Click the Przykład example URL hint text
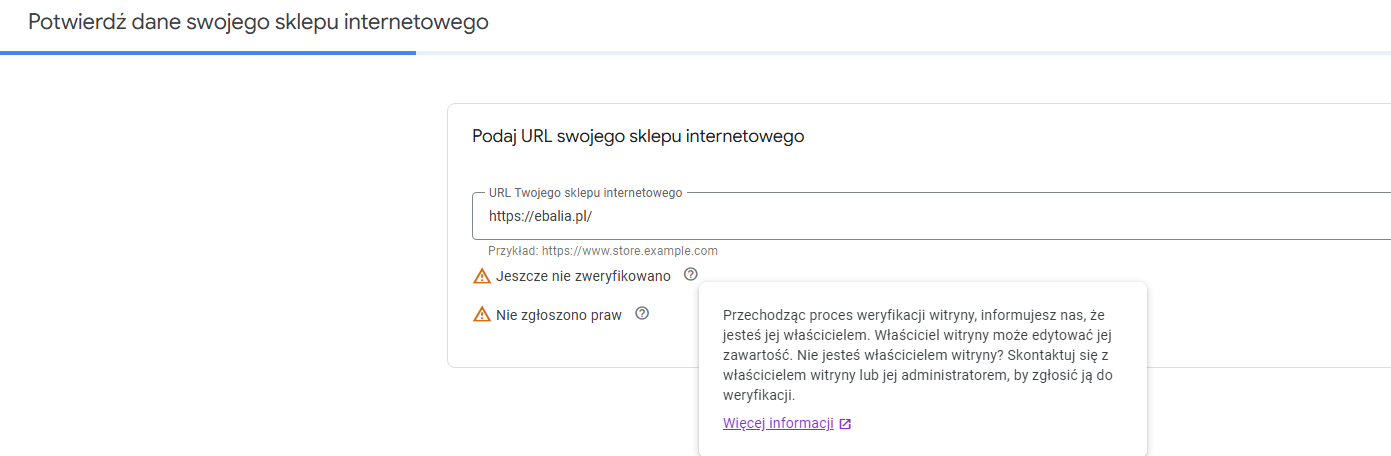Image resolution: width=1391 pixels, height=456 pixels. pyautogui.click(x=603, y=251)
